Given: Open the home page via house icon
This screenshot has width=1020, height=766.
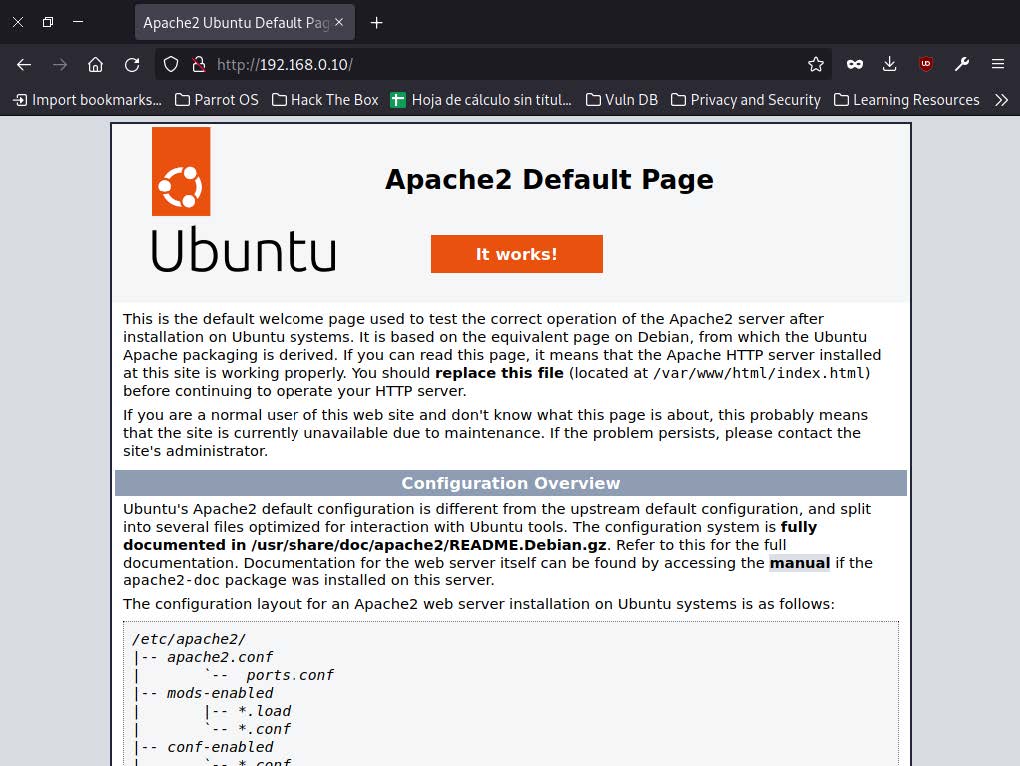Looking at the screenshot, I should click(96, 64).
